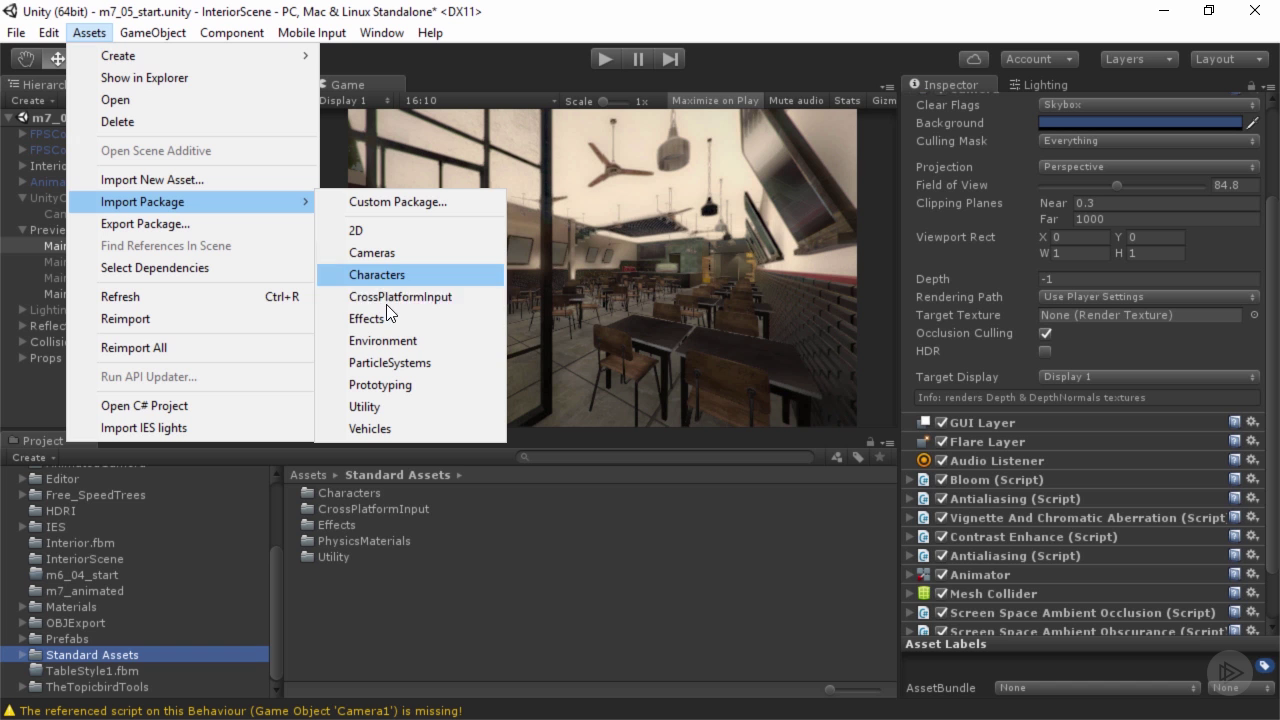Choose Reimport All in Assets menu
This screenshot has width=1280, height=720.
point(134,348)
